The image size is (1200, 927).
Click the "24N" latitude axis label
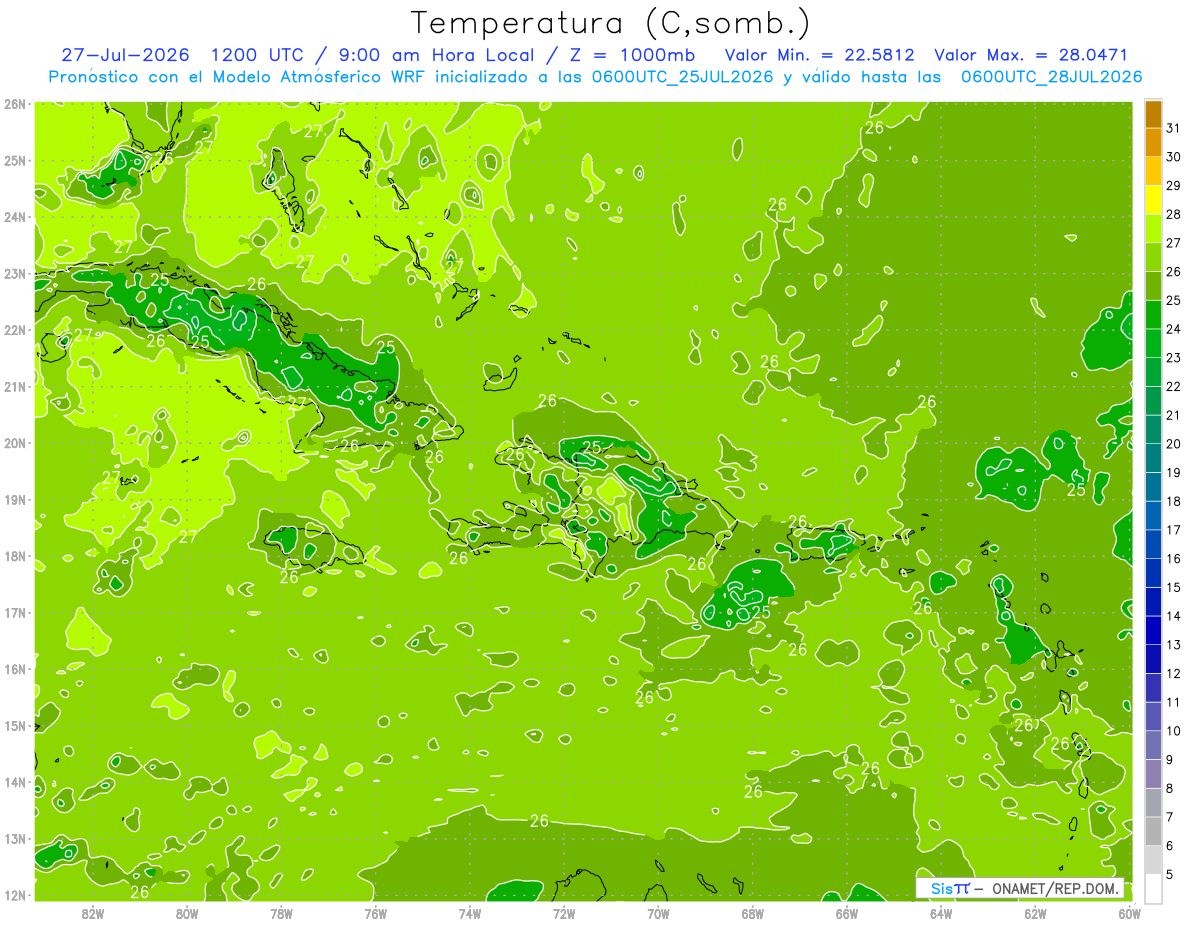pyautogui.click(x=15, y=217)
